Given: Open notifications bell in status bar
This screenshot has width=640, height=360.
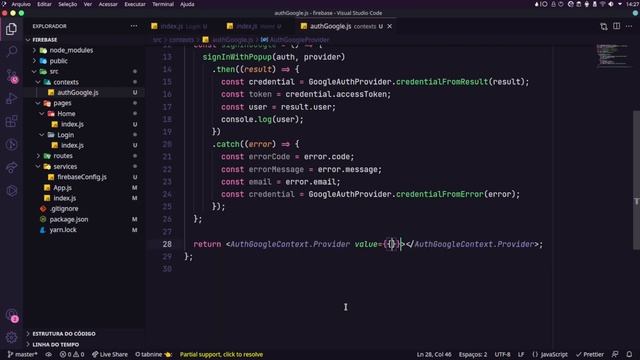Looking at the screenshot, I should click(629, 354).
